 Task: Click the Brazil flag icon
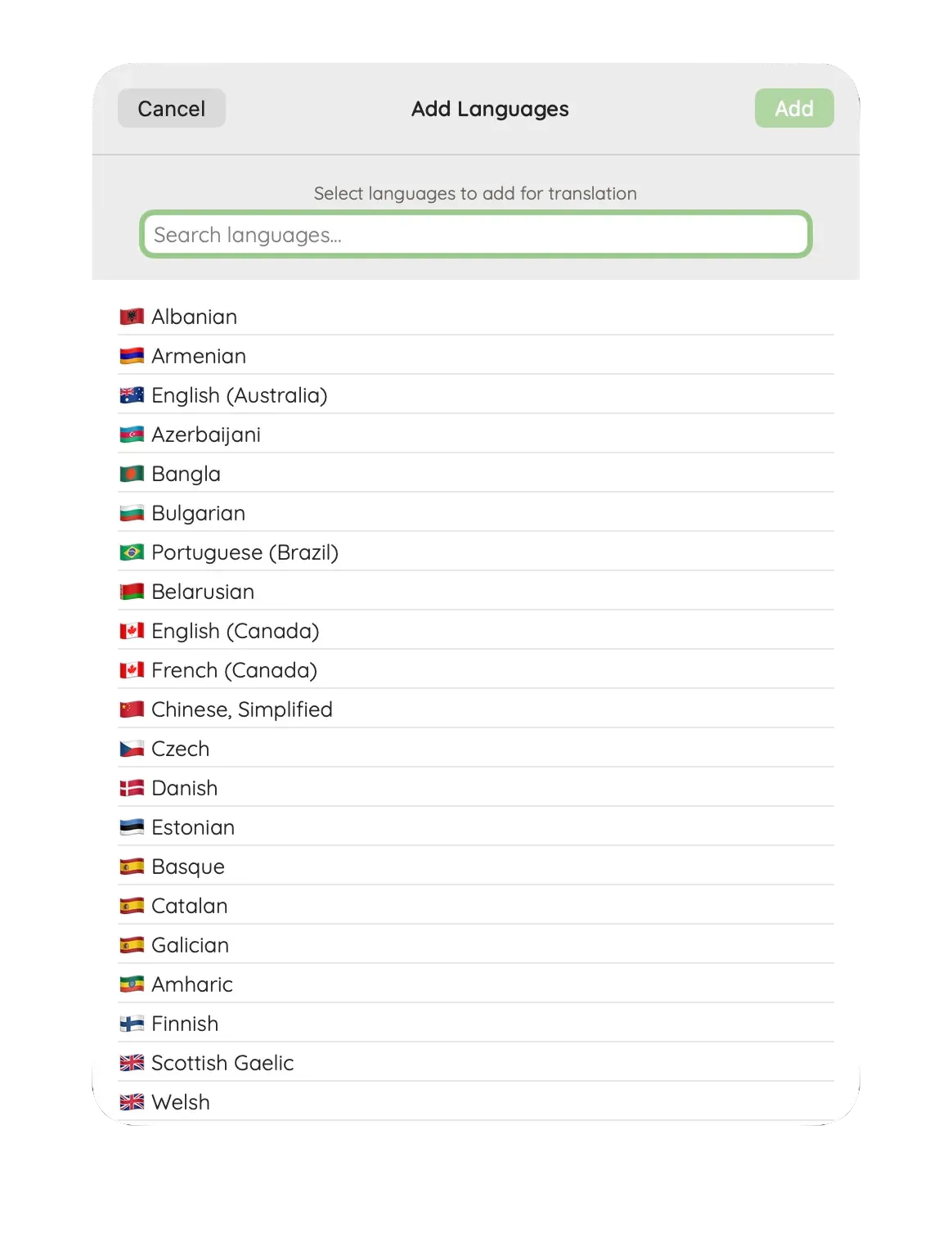[x=132, y=552]
